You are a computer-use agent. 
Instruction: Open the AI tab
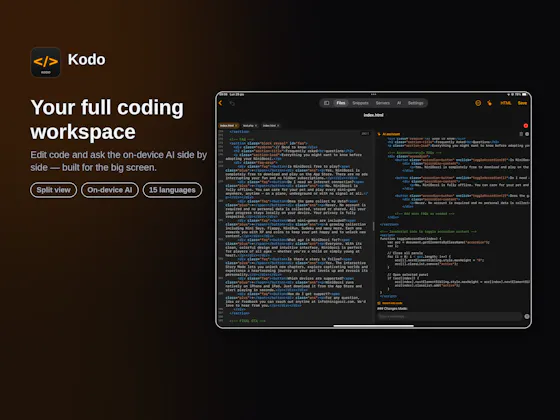pos(399,103)
